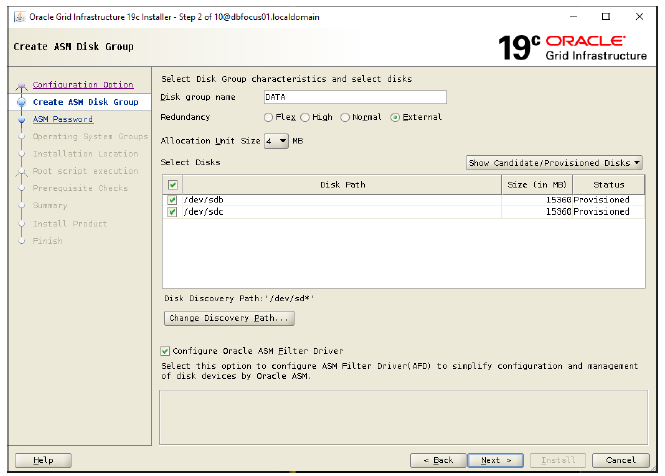Select Create ASM Disk Group step
Viewport: 665px width, 476px height.
pyautogui.click(x=86, y=102)
